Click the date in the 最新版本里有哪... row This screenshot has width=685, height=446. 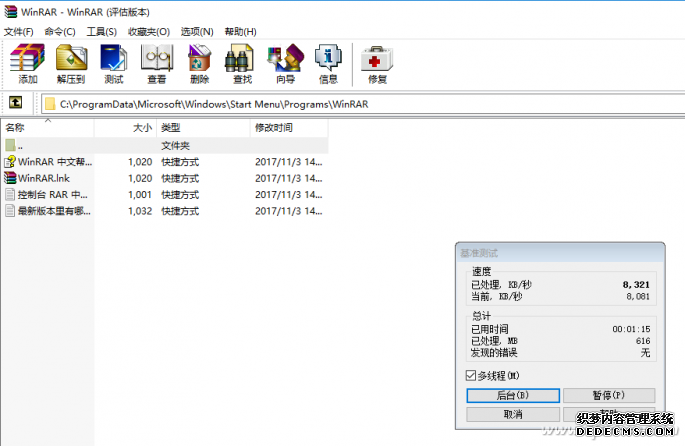(x=289, y=211)
